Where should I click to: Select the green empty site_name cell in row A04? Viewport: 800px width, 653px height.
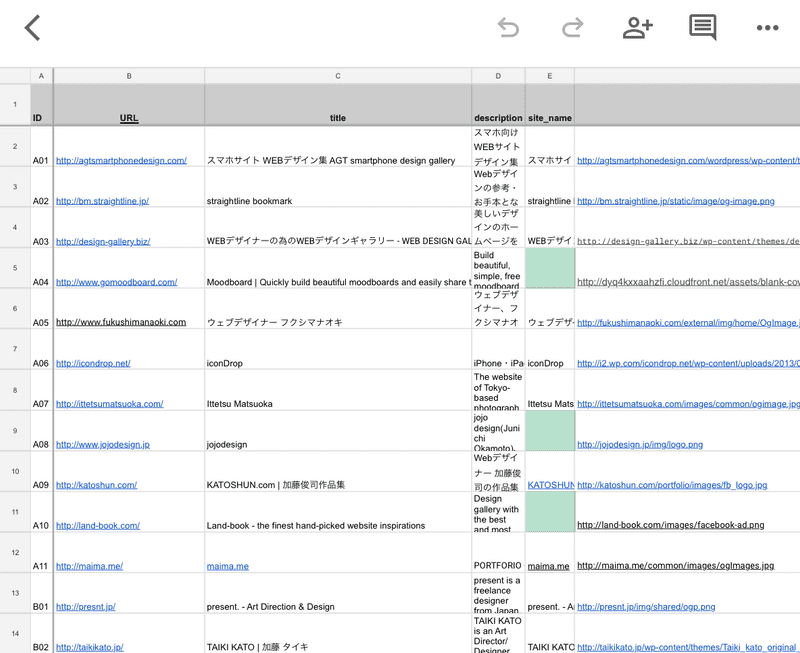pos(549,268)
